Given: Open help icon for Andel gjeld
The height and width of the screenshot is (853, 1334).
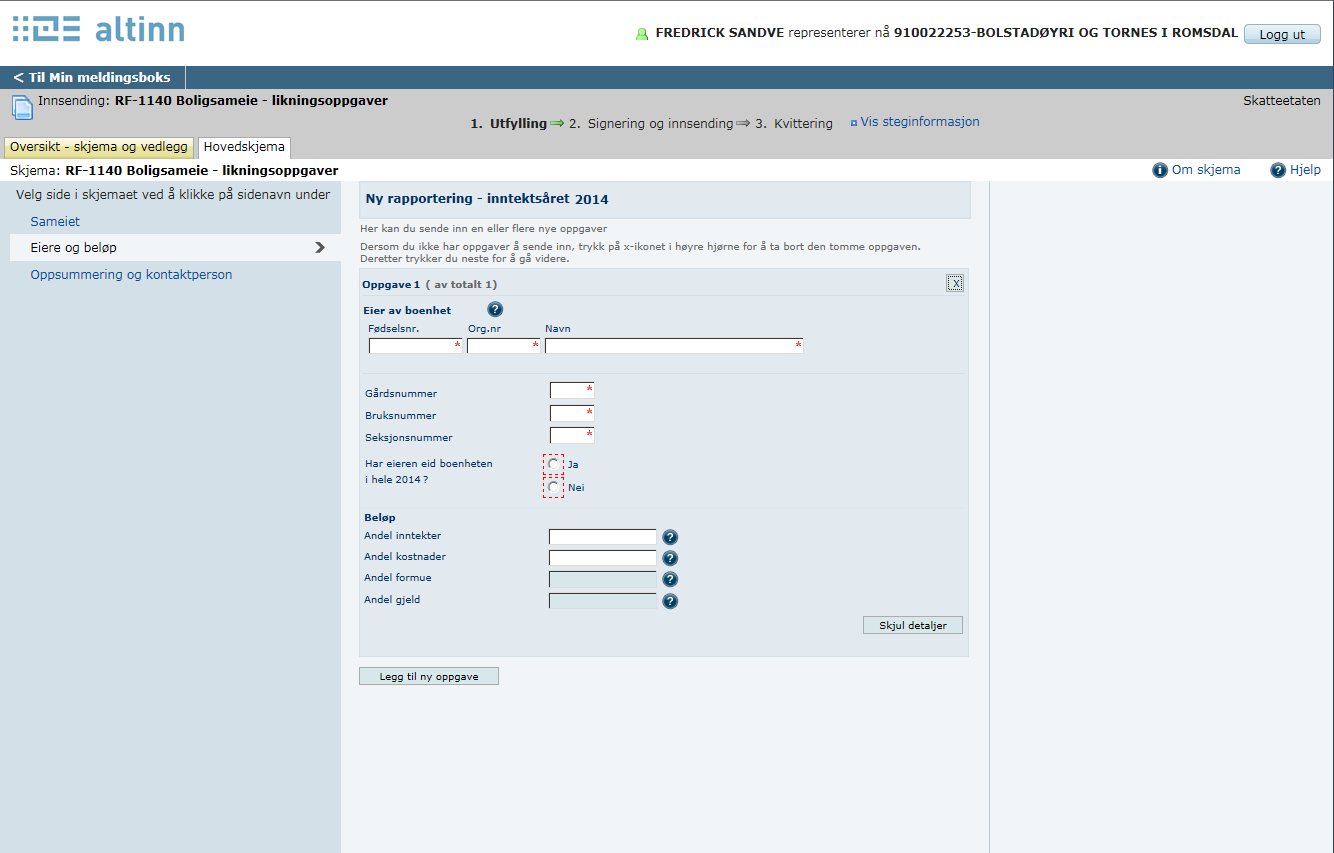Looking at the screenshot, I should [670, 601].
